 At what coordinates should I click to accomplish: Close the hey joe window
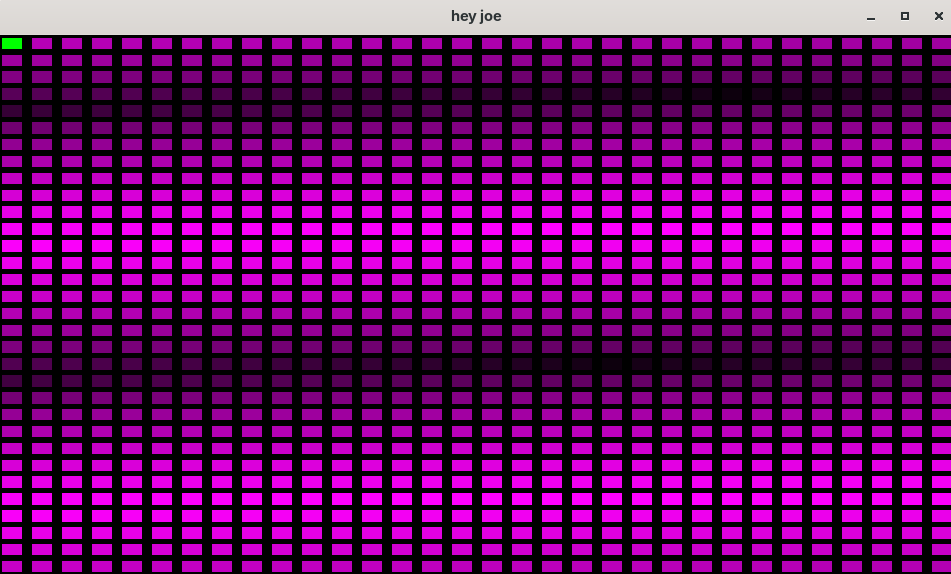coord(938,16)
